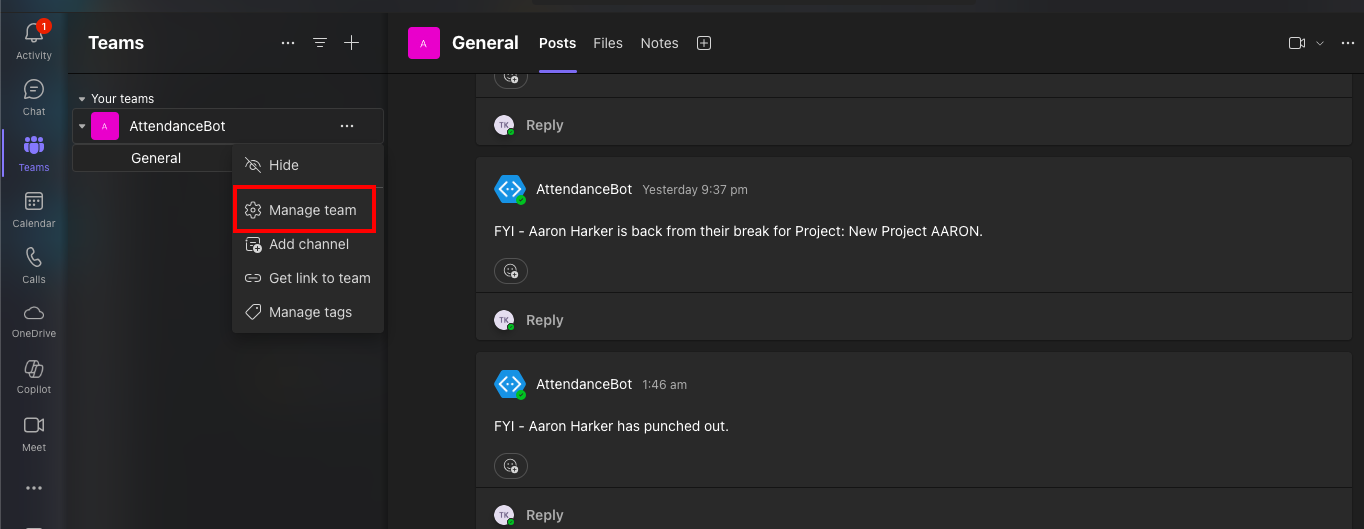Switch to the Posts tab
Viewport: 1364px width, 529px height.
tap(557, 43)
